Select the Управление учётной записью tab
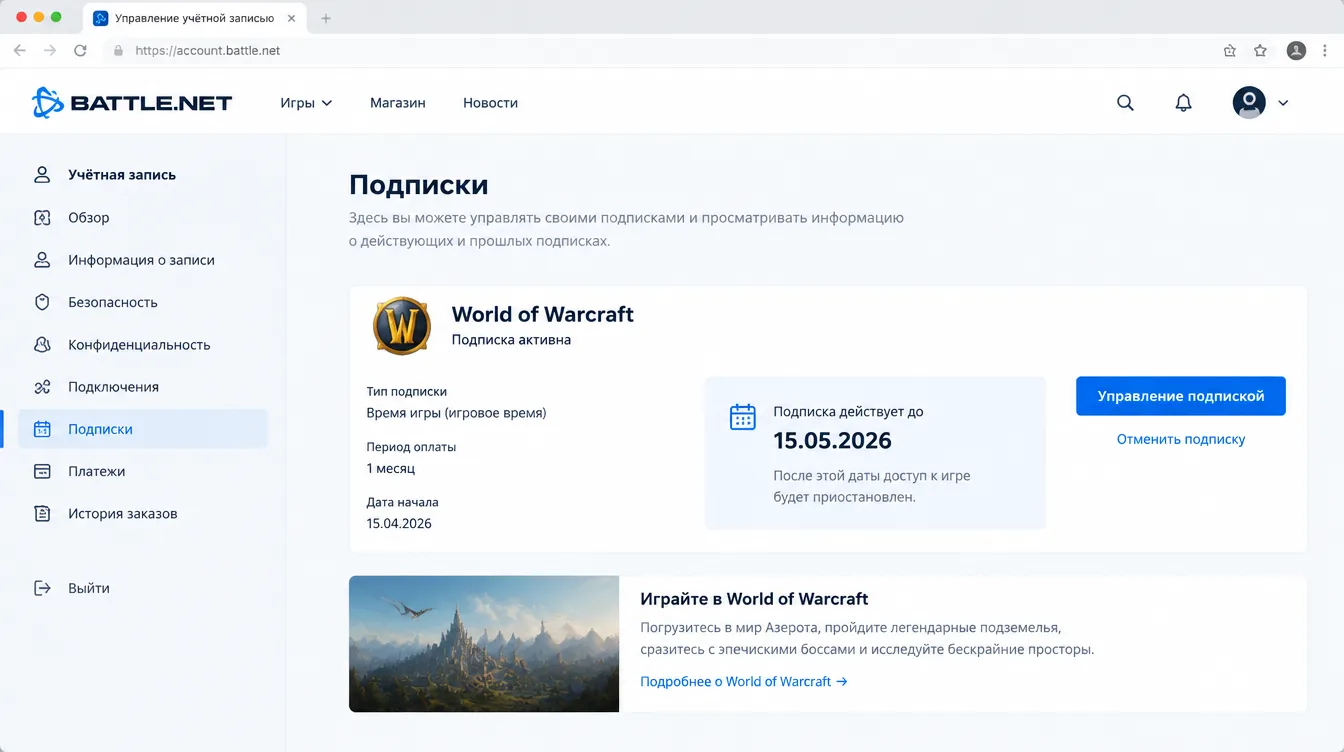 196,18
